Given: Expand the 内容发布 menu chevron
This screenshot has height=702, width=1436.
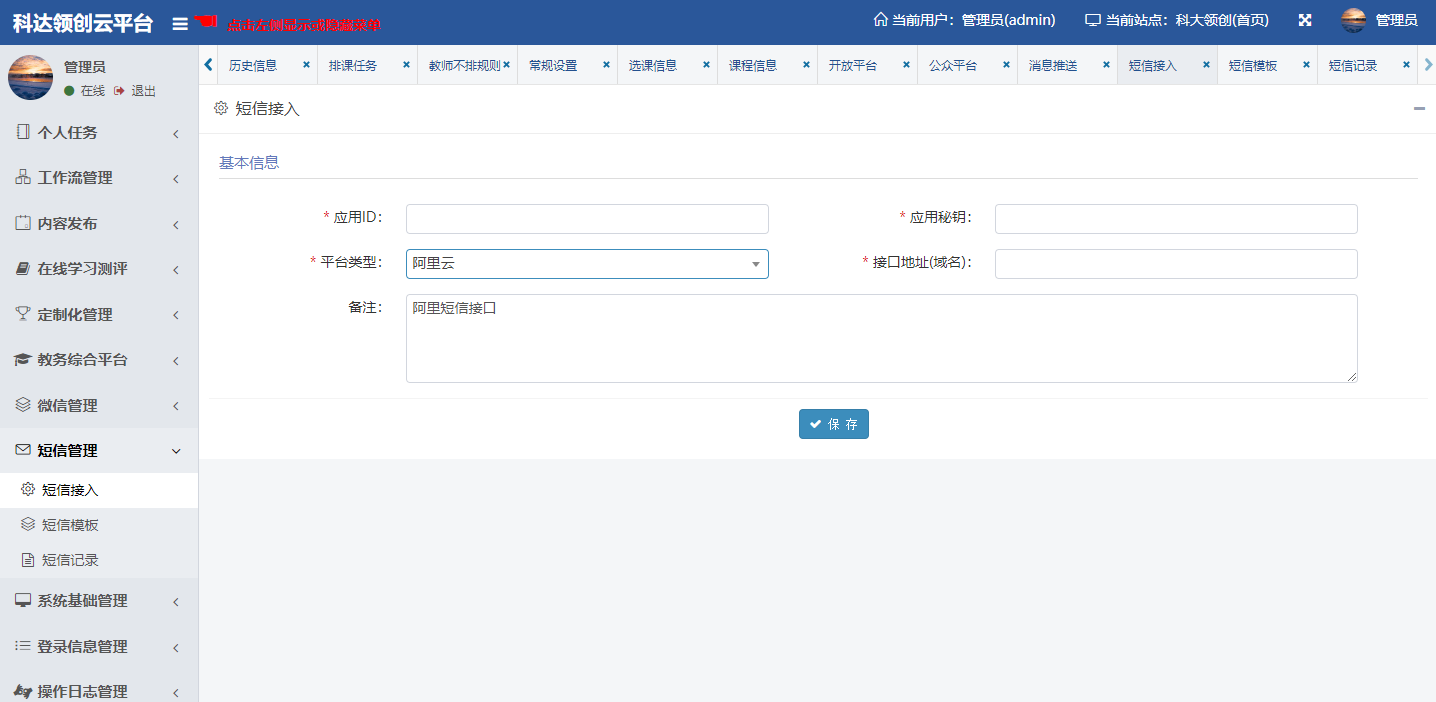Looking at the screenshot, I should click(176, 224).
